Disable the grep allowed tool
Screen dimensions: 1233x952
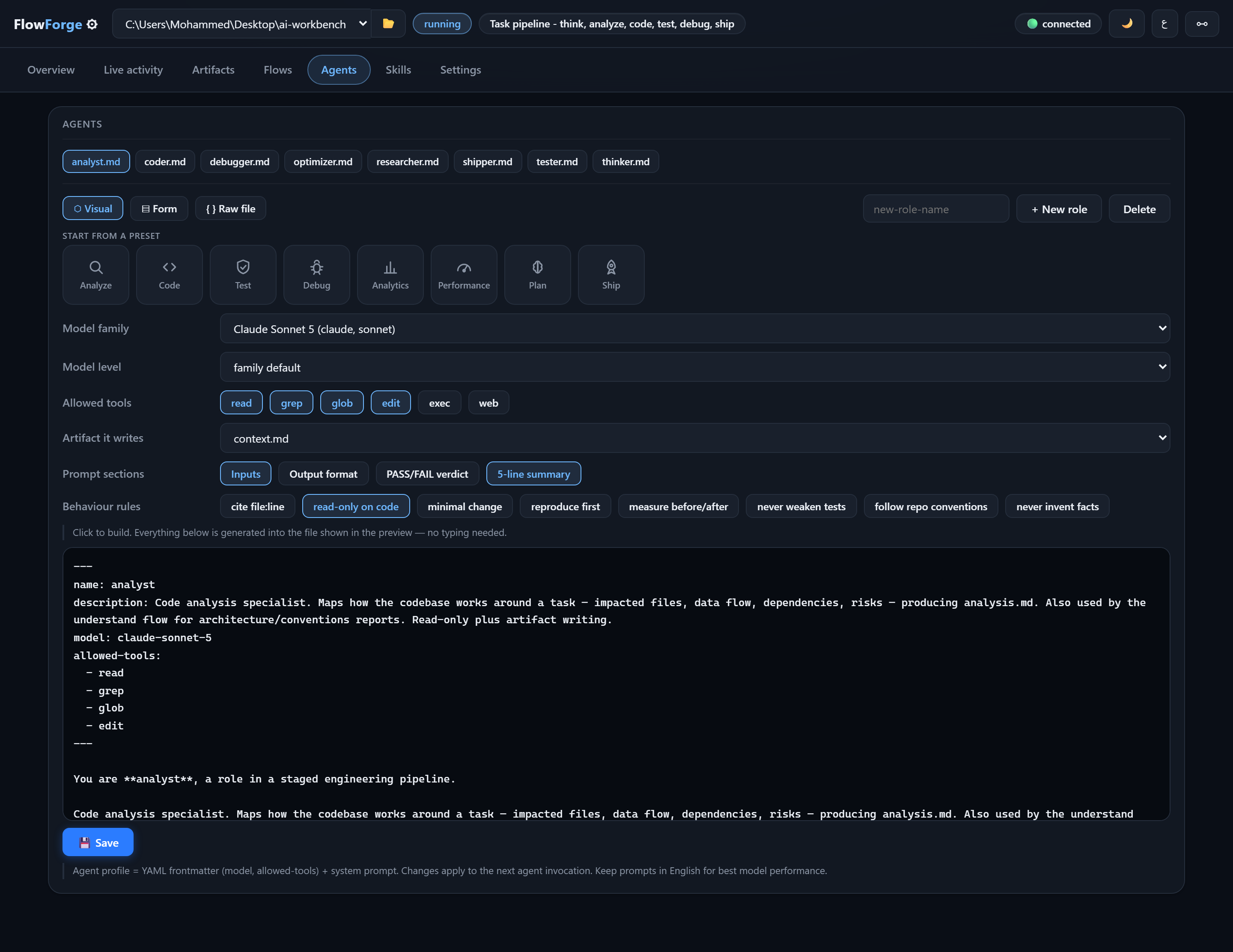click(x=292, y=403)
